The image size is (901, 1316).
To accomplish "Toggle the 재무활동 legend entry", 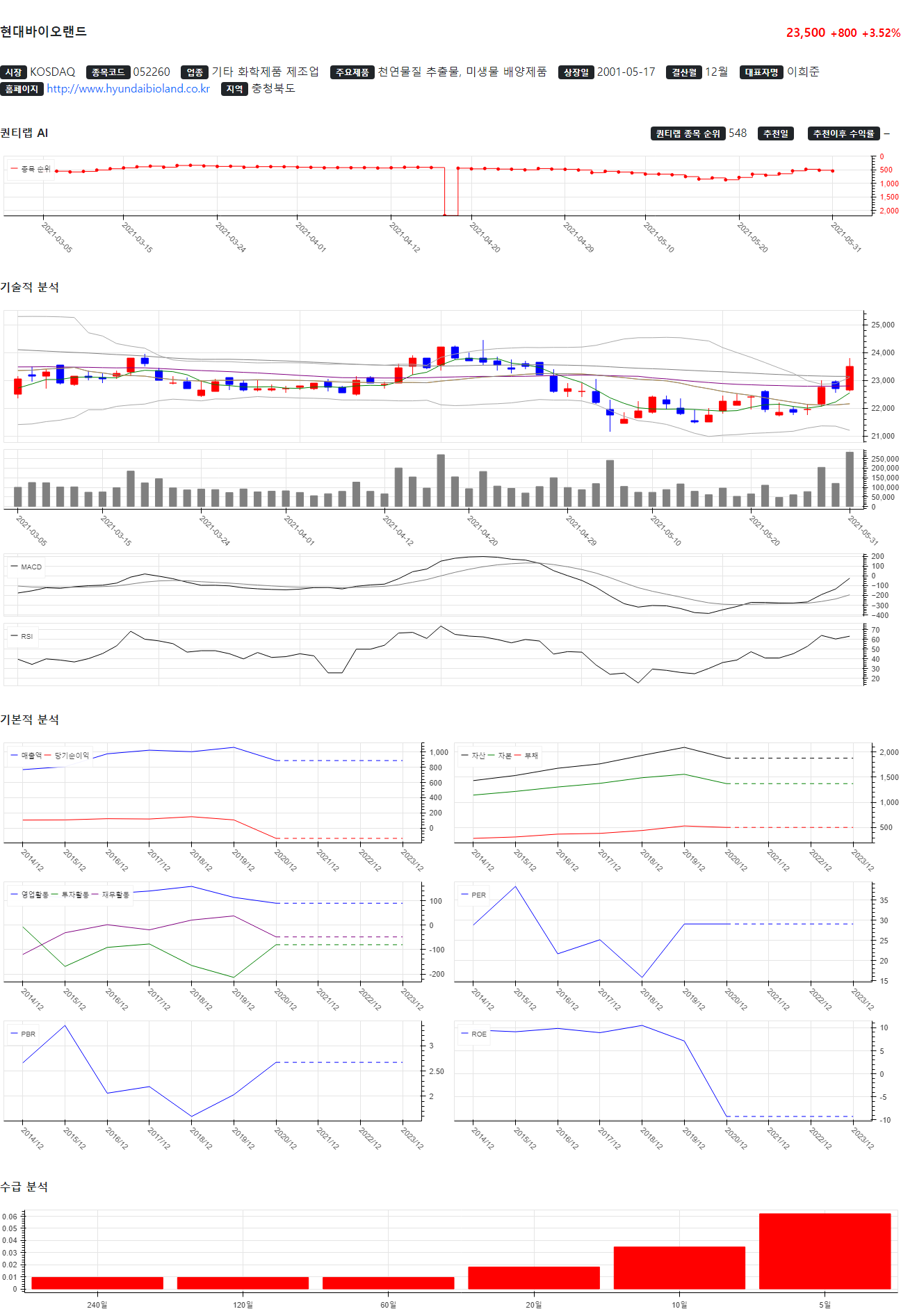I will [x=111, y=895].
